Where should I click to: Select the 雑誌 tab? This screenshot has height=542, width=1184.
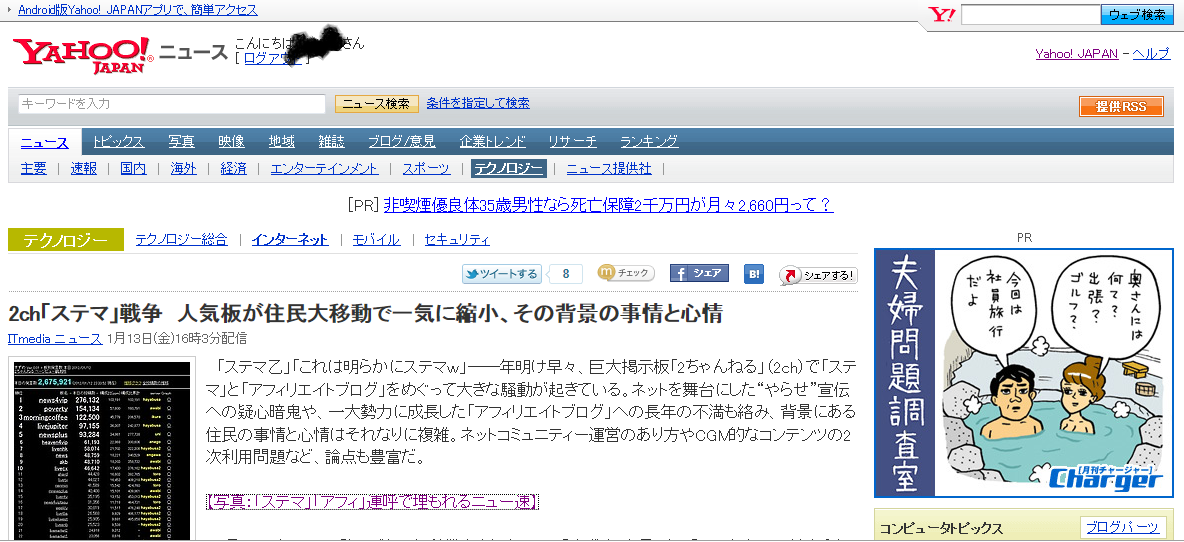pyautogui.click(x=331, y=141)
